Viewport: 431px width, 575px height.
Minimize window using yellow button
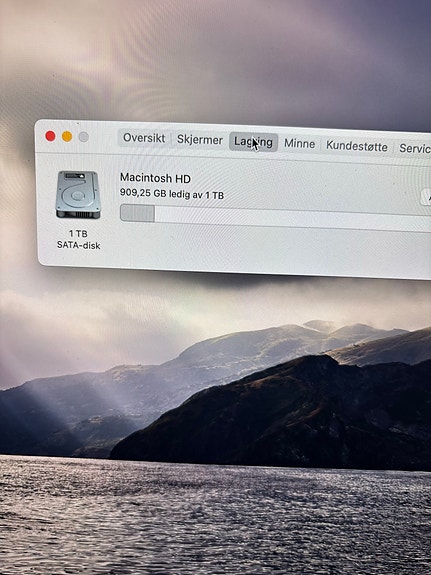click(67, 136)
